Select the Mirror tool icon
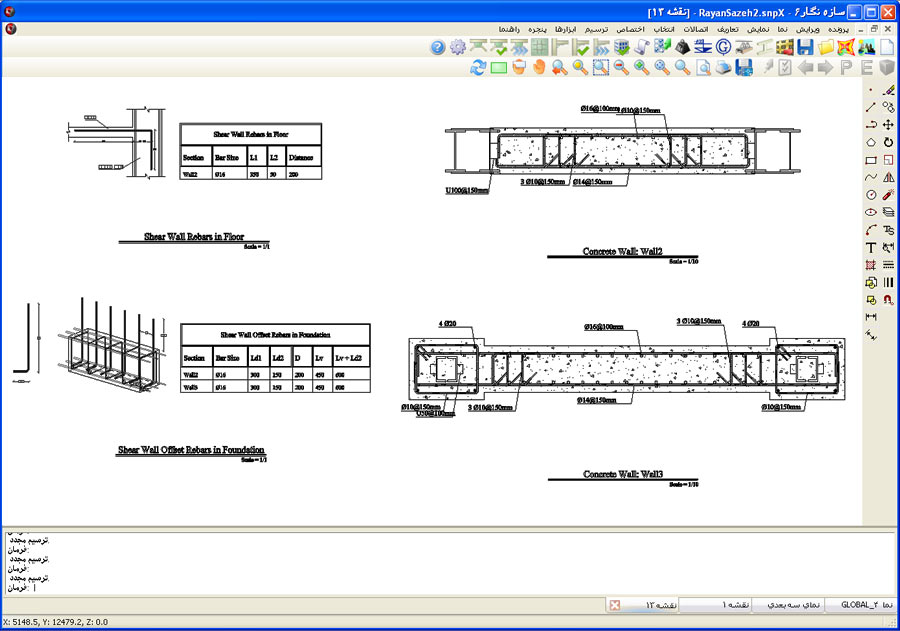 click(x=888, y=177)
